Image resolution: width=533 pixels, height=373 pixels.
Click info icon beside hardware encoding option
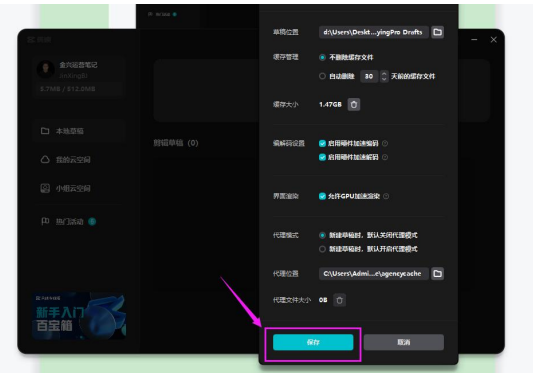385,143
